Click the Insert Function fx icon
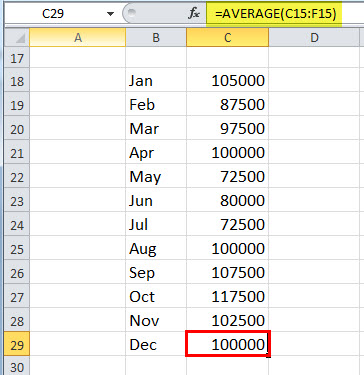Viewport: 364px width, 375px height. point(194,14)
